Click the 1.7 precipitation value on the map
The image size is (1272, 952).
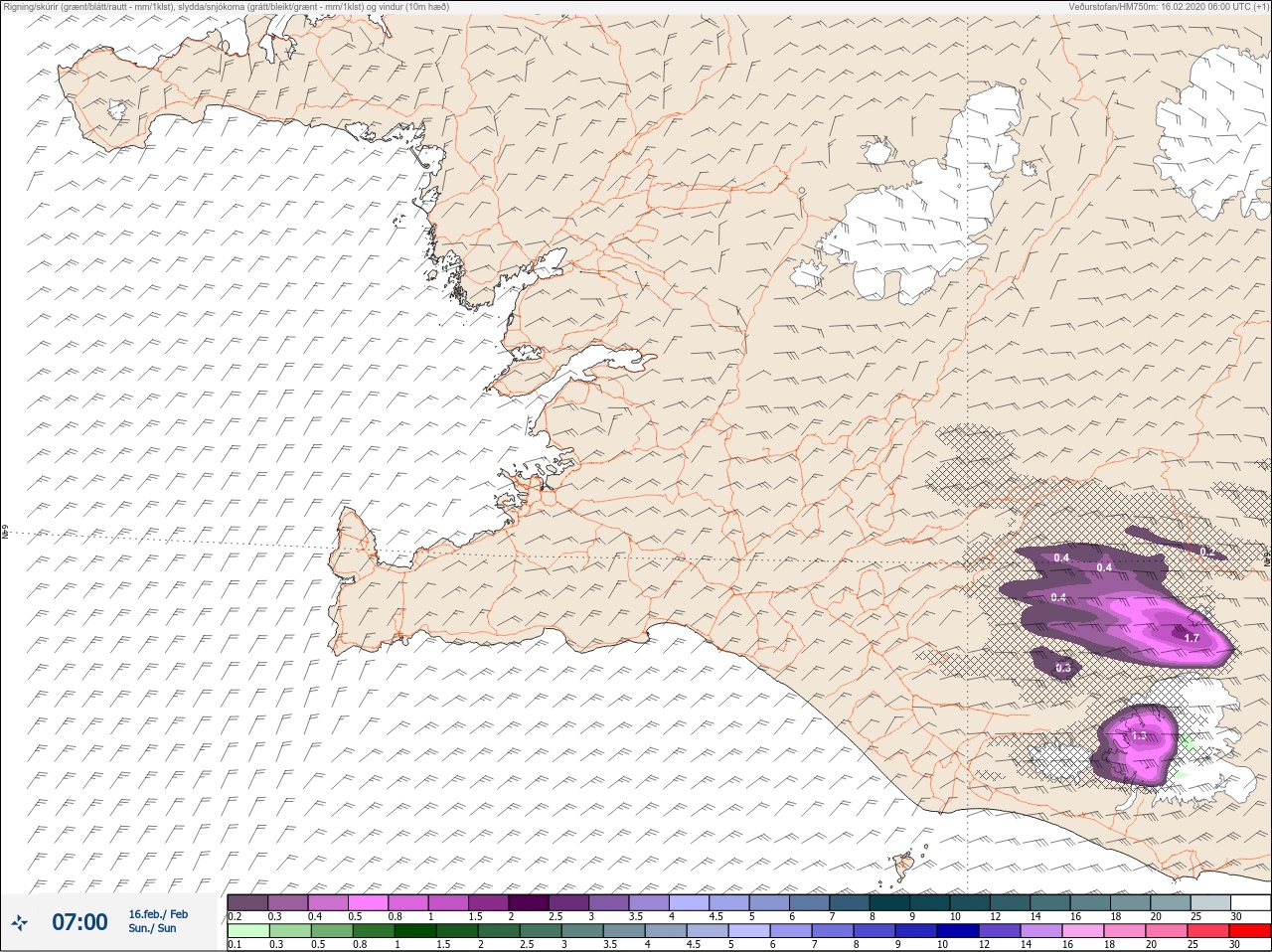point(1192,638)
